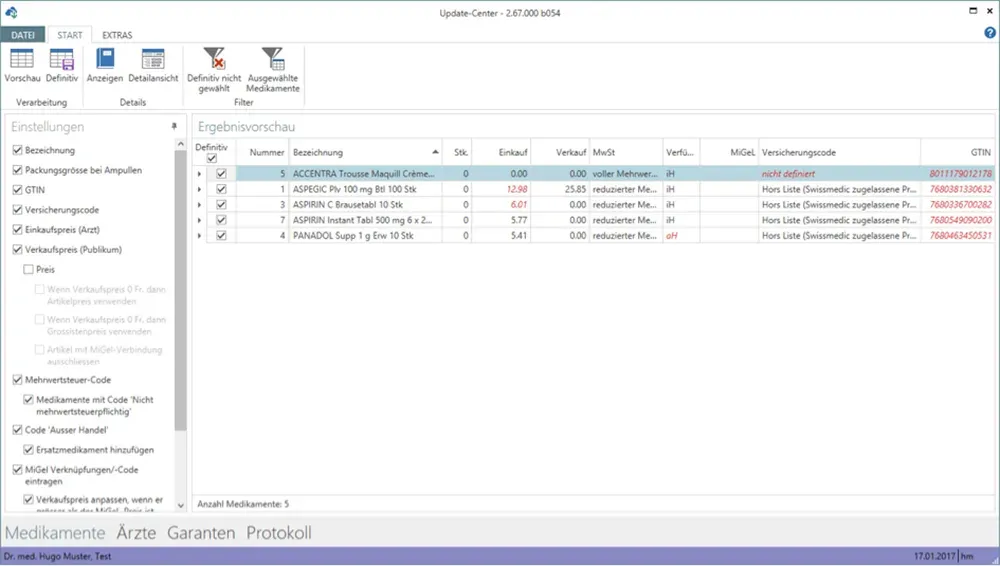Open the Garanten section

(x=201, y=532)
